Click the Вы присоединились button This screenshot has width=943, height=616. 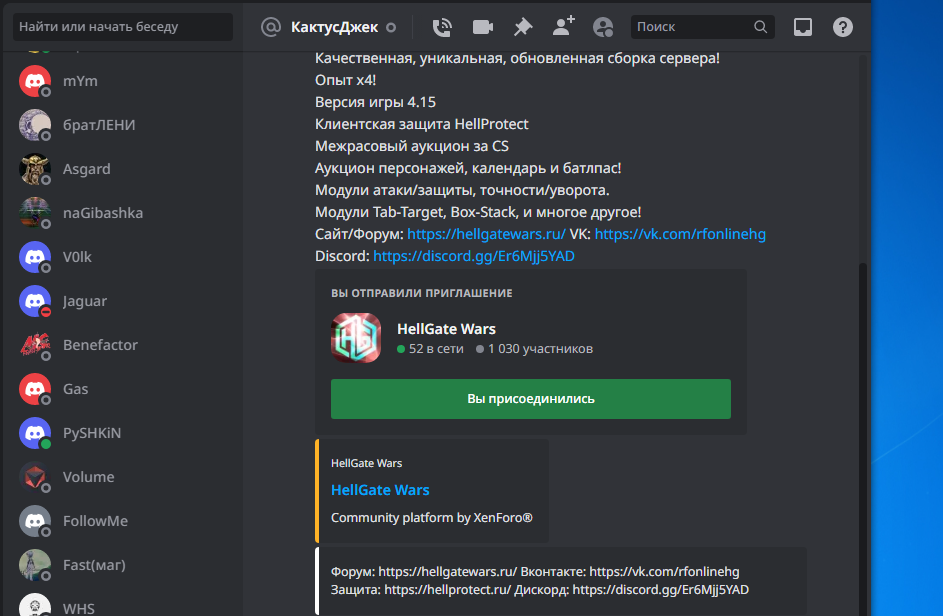(x=530, y=399)
